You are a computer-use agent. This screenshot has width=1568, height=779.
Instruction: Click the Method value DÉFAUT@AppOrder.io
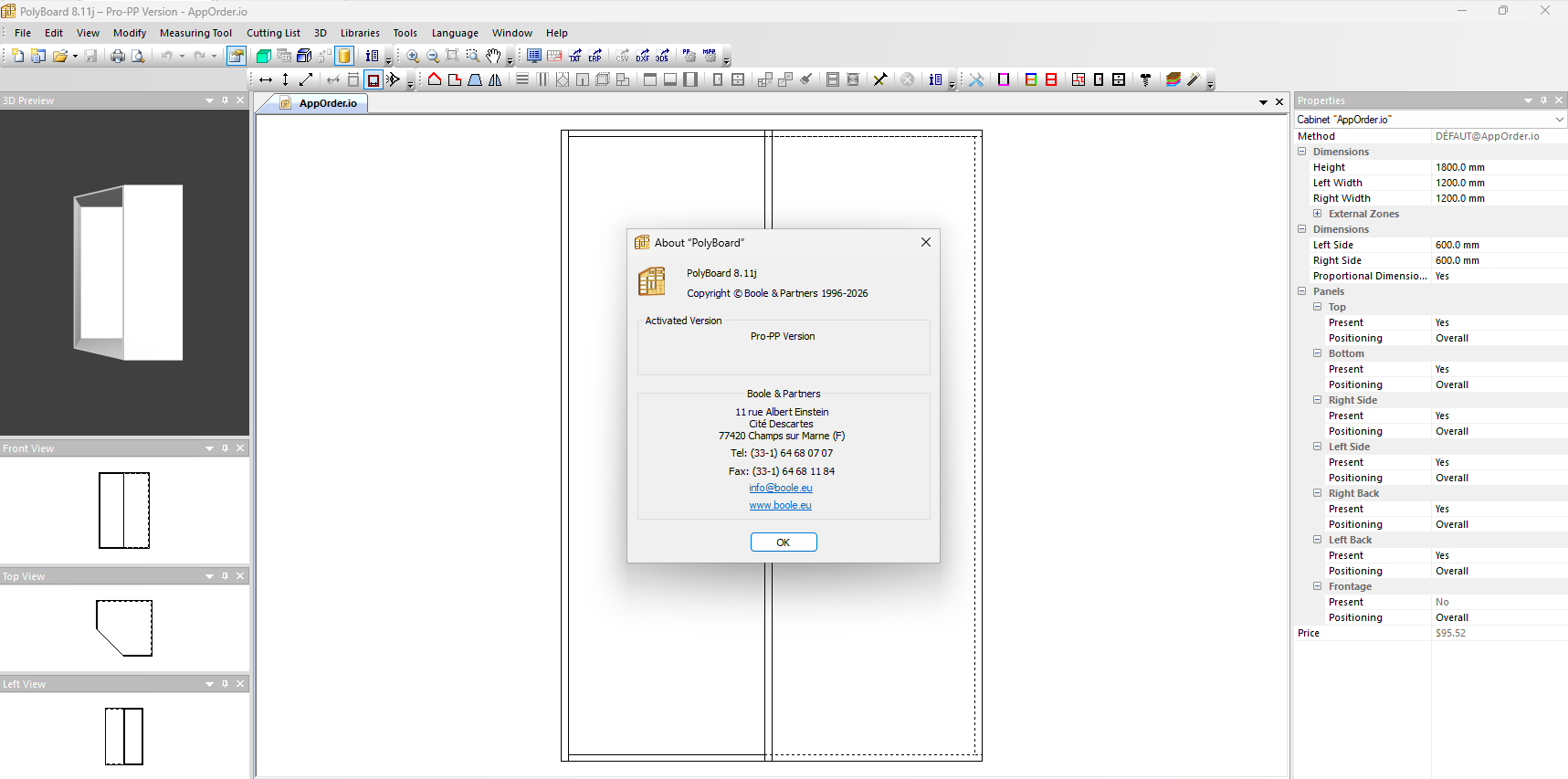(1487, 136)
